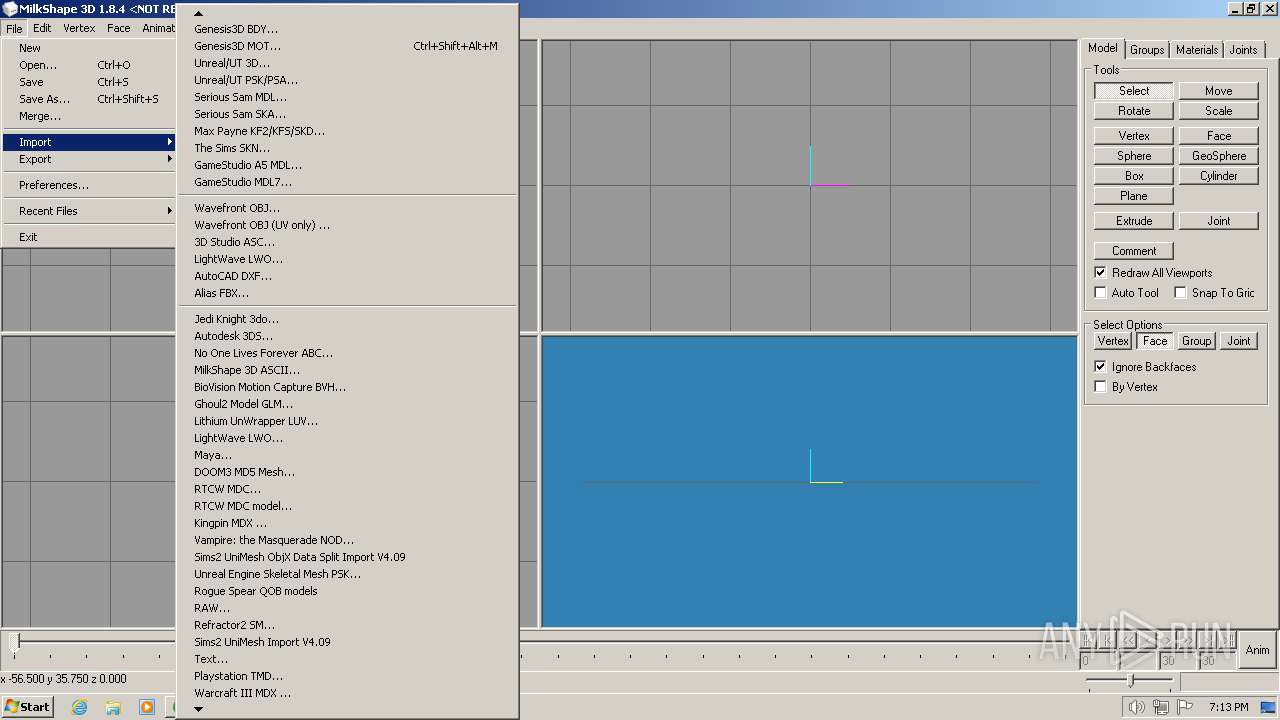Click the Cylinder primitive button
Viewport: 1280px width, 720px height.
[1218, 176]
